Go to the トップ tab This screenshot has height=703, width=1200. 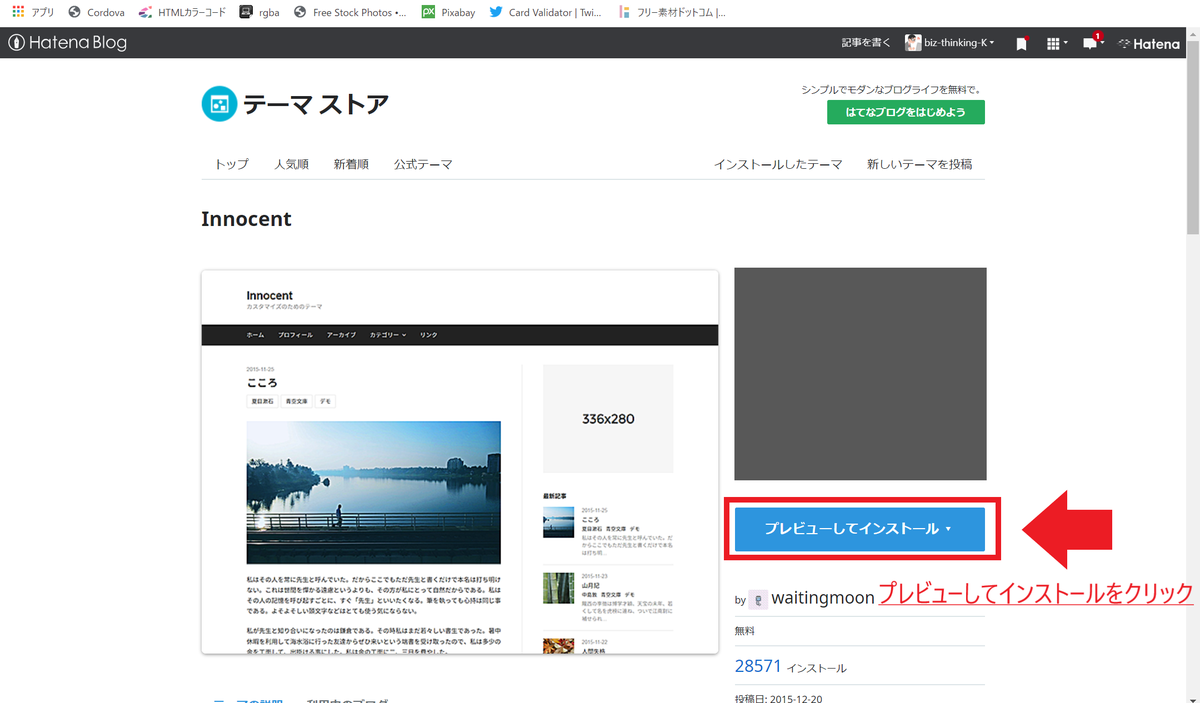[x=231, y=164]
